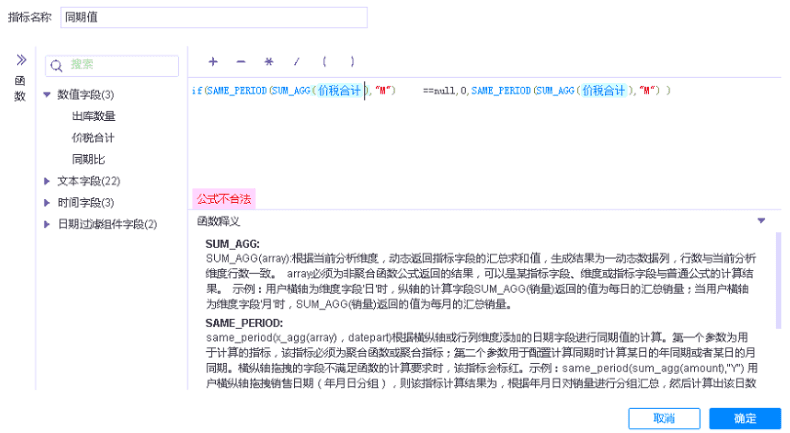
Task: Click 确定 to confirm formula
Action: click(x=745, y=418)
